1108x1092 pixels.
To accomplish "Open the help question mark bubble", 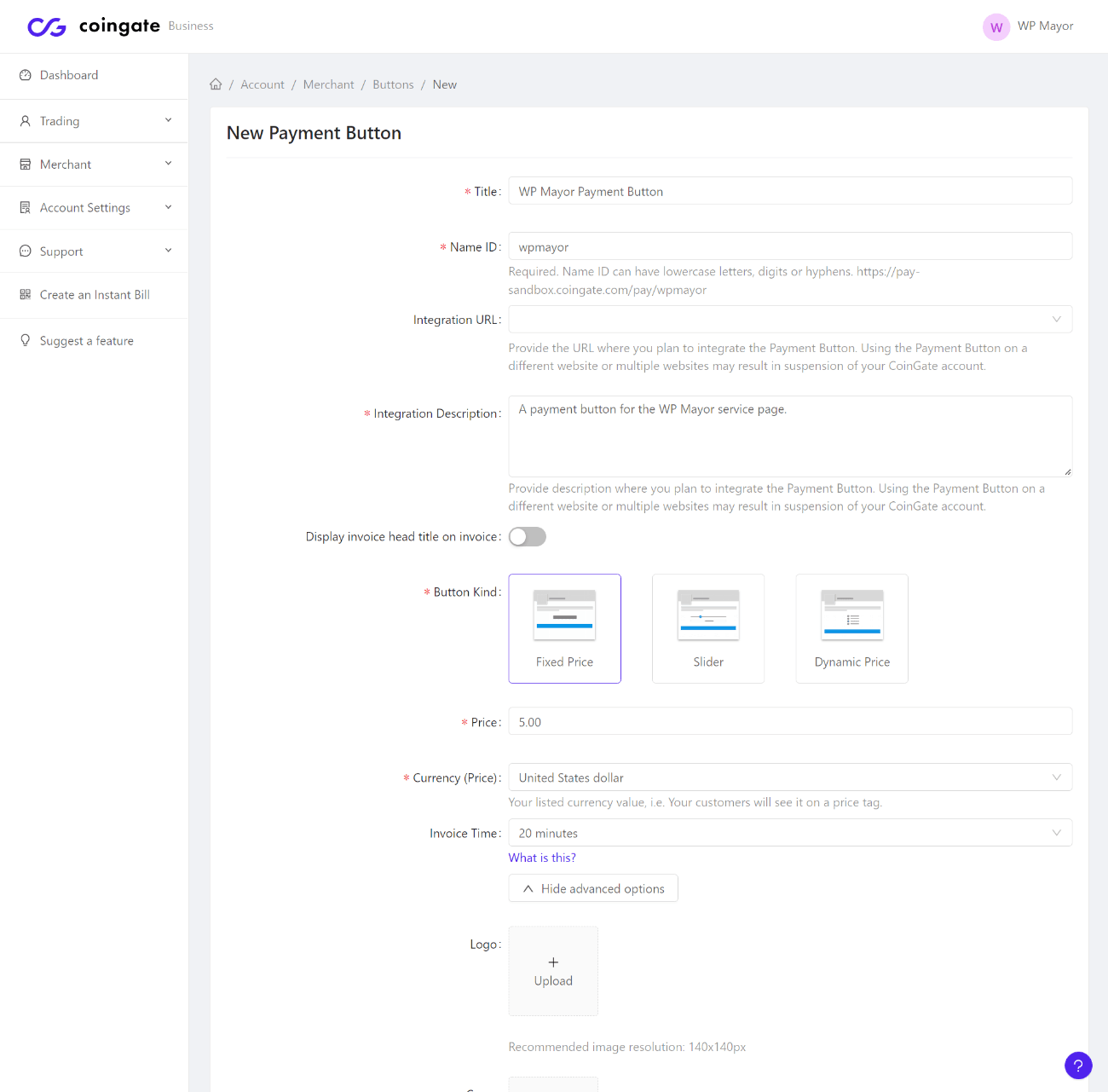I will (1077, 1065).
